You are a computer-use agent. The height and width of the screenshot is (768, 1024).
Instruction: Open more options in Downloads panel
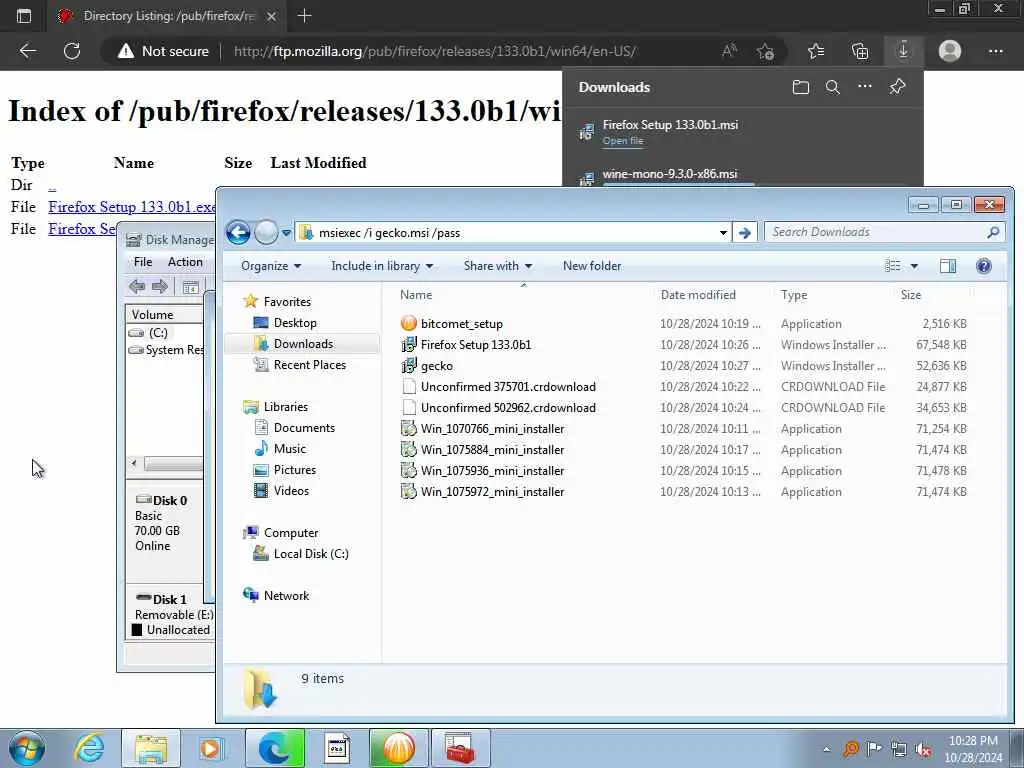(x=865, y=86)
